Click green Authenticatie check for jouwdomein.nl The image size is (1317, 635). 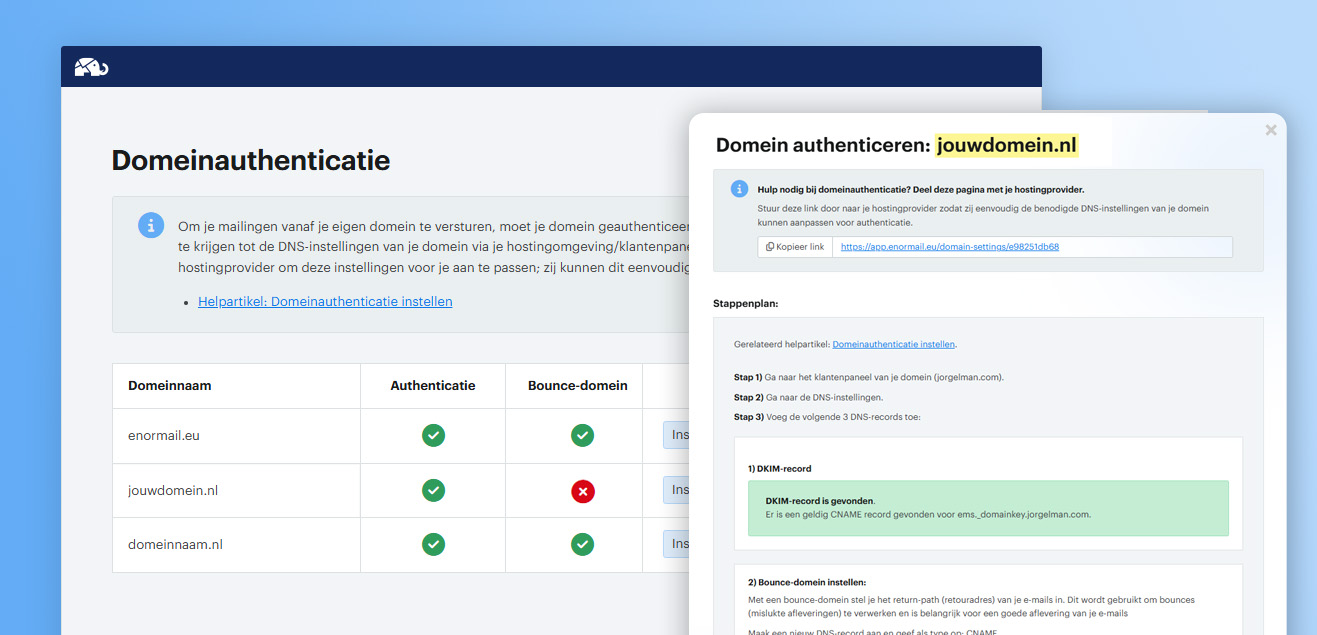(433, 490)
